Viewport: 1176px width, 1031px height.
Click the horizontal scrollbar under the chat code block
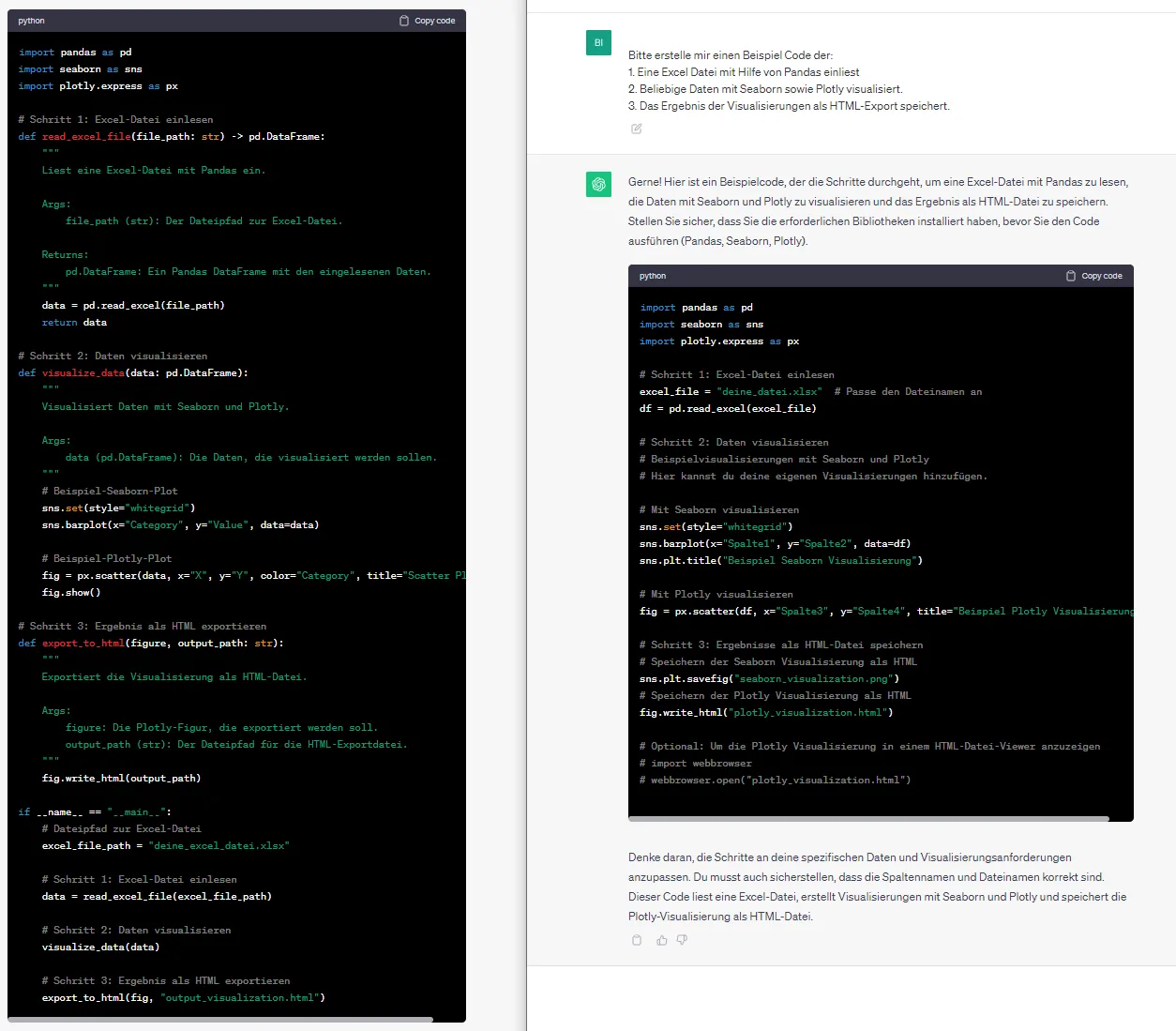868,818
